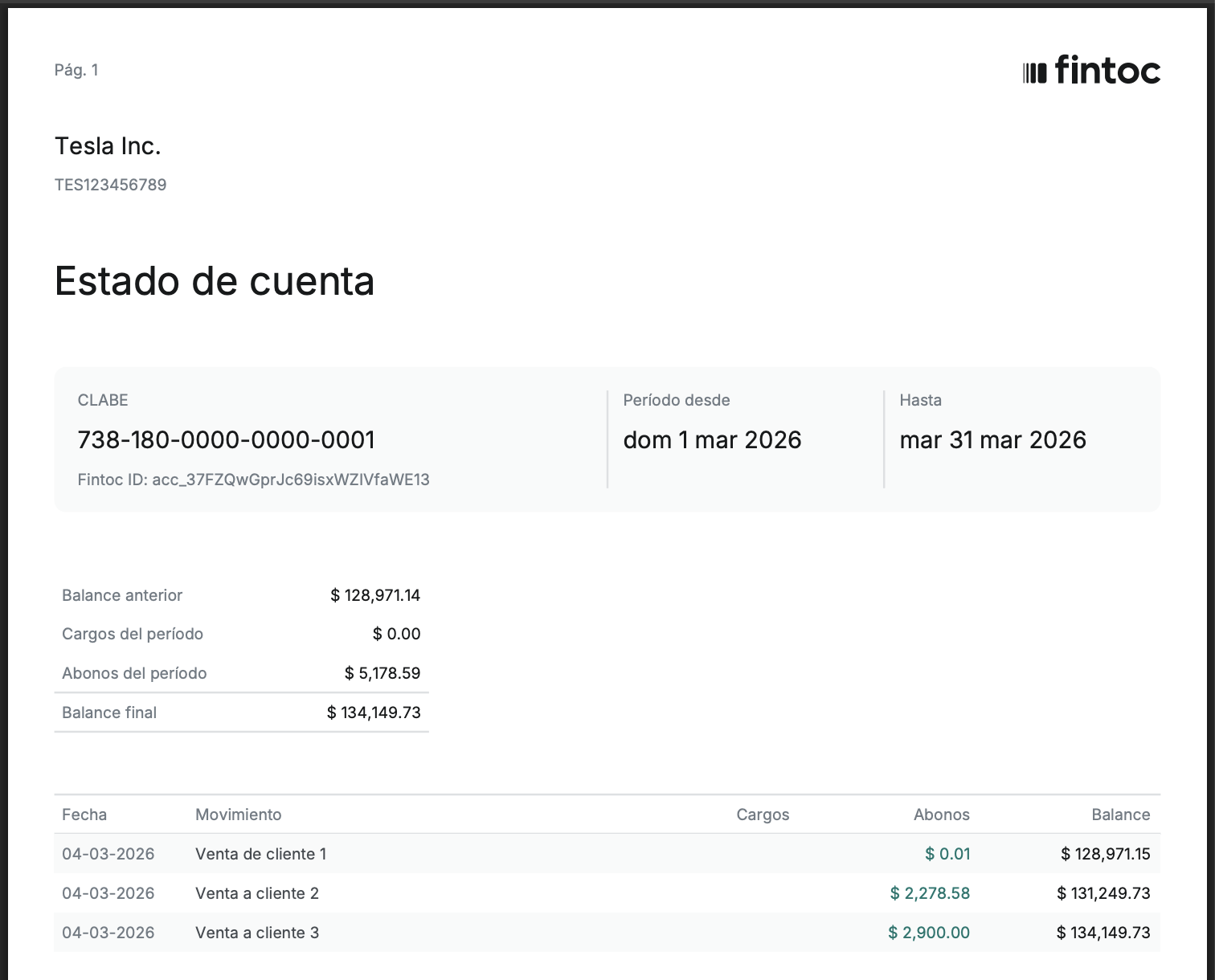Screen dimensions: 1215x980
Task: Select 'Venta de cliente 1' movement
Action: pyautogui.click(x=261, y=854)
